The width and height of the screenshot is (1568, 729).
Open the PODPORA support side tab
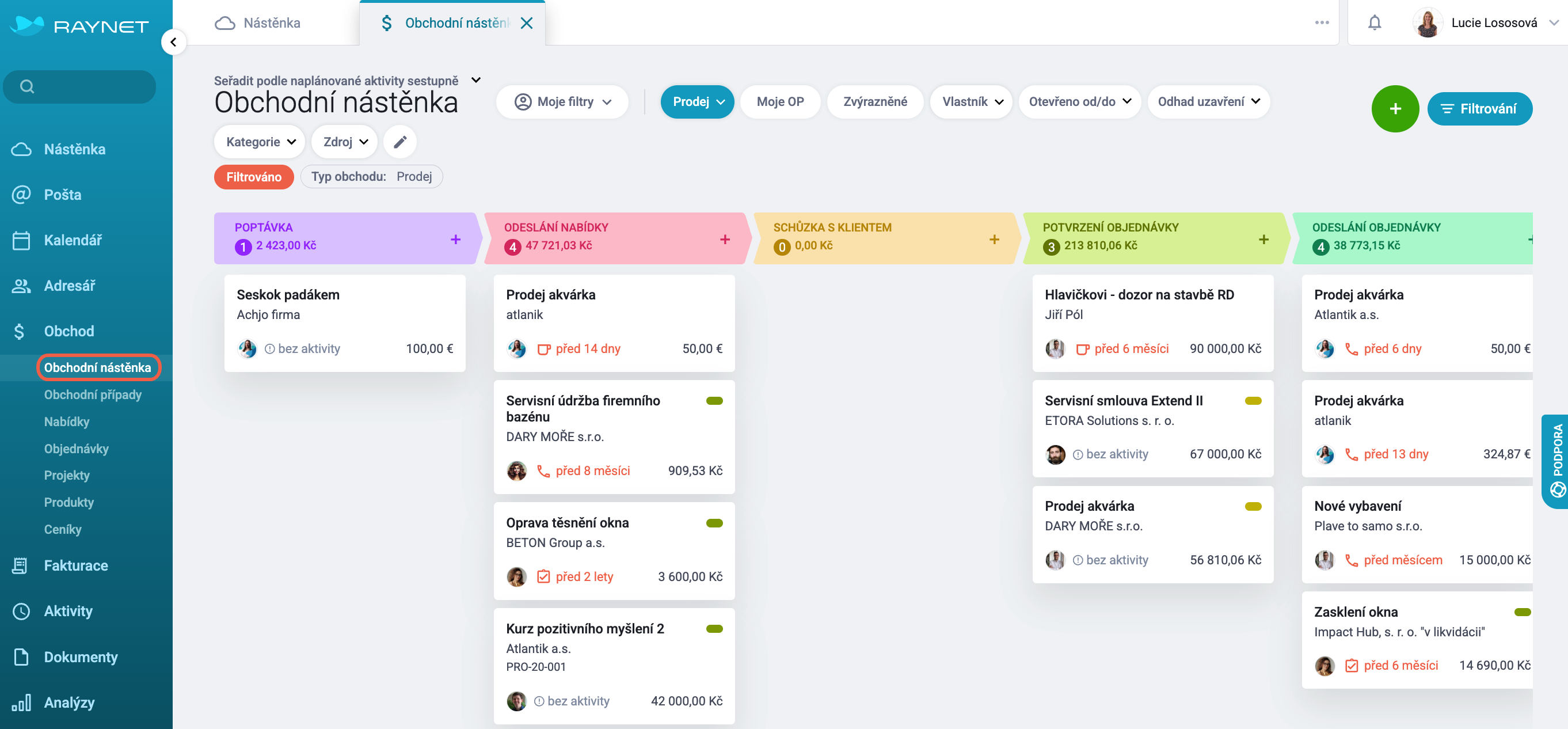[x=1555, y=461]
